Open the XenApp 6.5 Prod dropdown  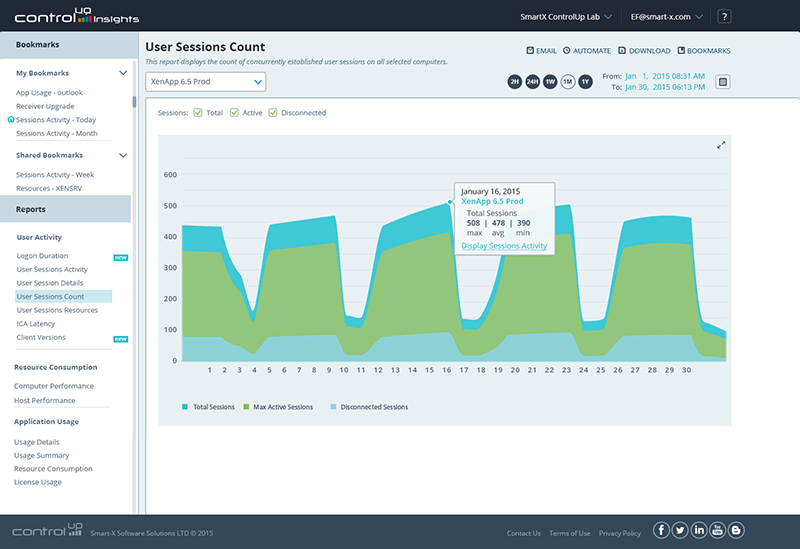[x=206, y=82]
